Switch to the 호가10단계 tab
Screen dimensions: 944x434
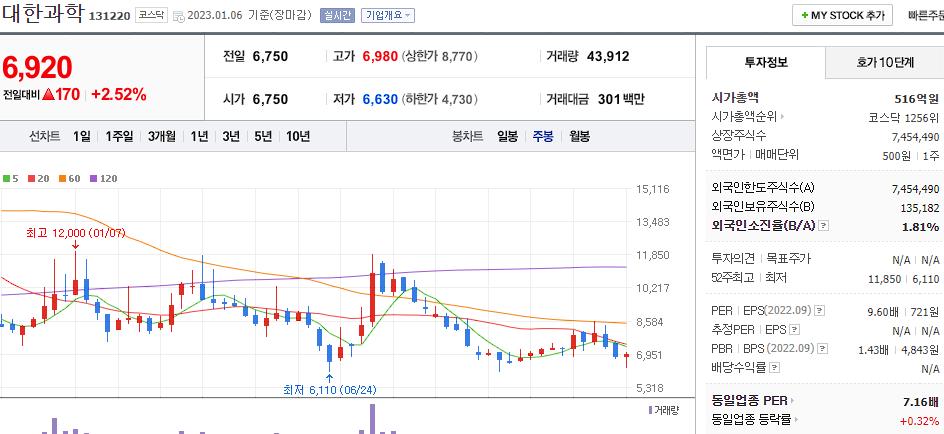click(x=884, y=62)
